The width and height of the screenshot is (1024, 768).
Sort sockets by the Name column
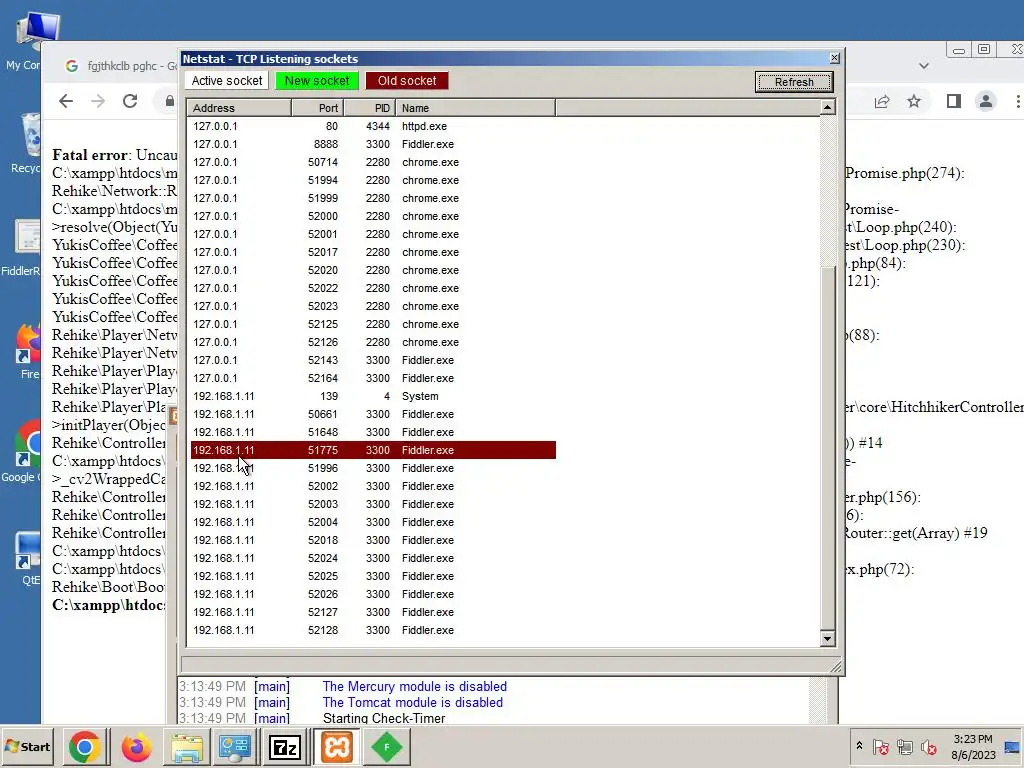tap(475, 108)
